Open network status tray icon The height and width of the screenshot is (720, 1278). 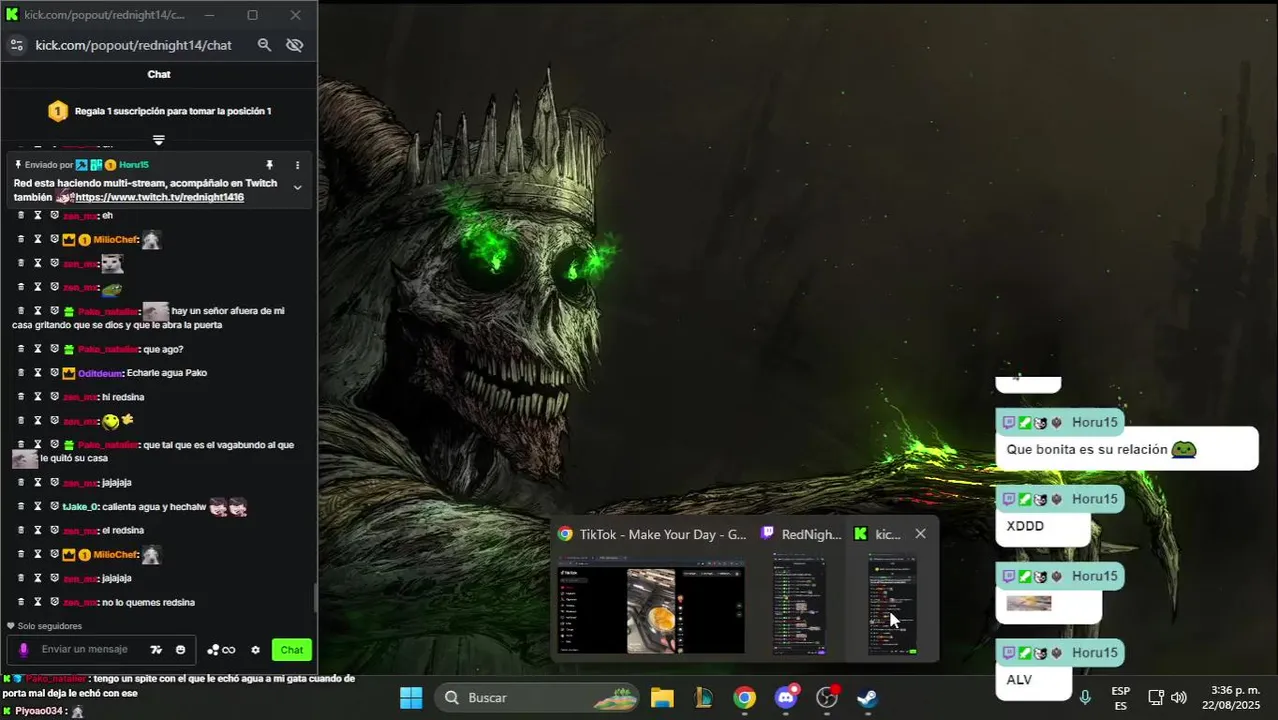(1156, 697)
